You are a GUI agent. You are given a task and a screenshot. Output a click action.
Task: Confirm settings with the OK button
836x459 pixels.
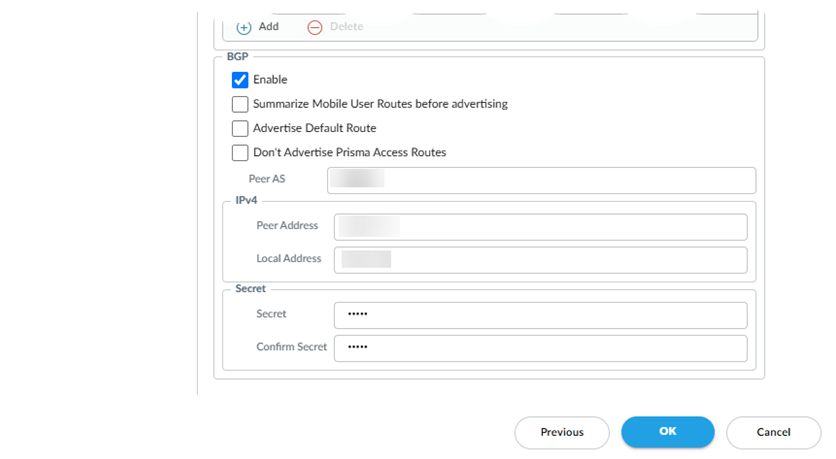[x=668, y=432]
